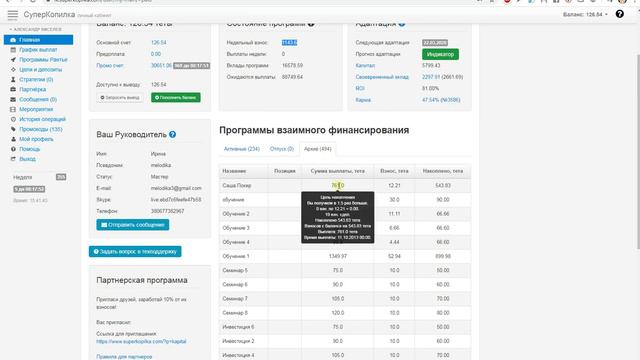This screenshot has width=640, height=360.
Task: Switch to the Отпуск (0) tab
Action: (282, 149)
